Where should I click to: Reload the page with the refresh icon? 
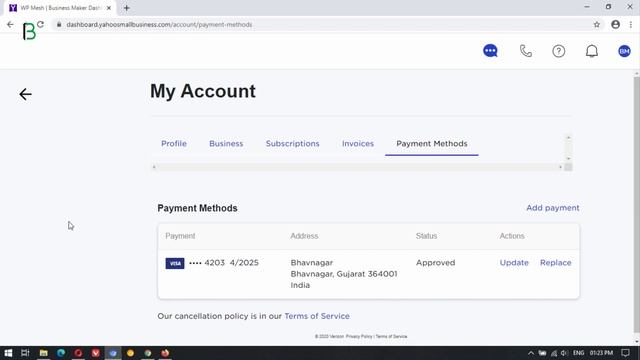40,24
